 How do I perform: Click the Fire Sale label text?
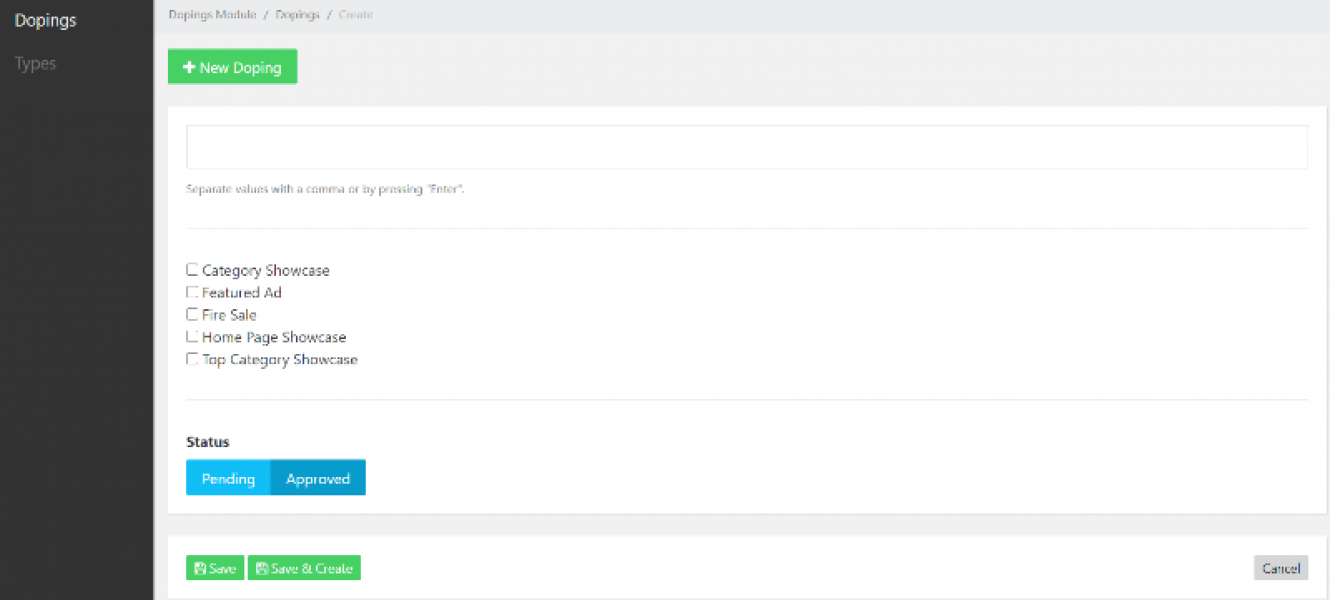pyautogui.click(x=229, y=314)
